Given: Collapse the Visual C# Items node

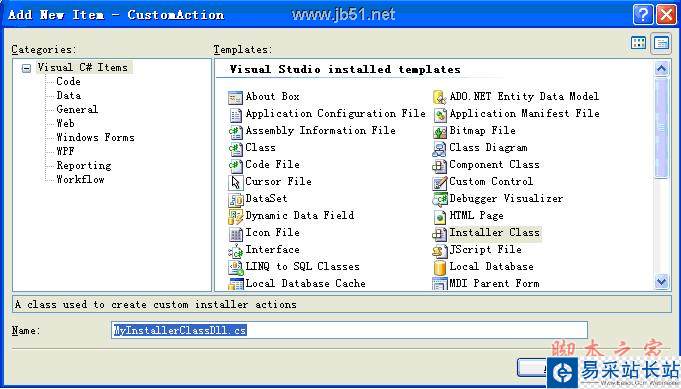Looking at the screenshot, I should pyautogui.click(x=26, y=68).
